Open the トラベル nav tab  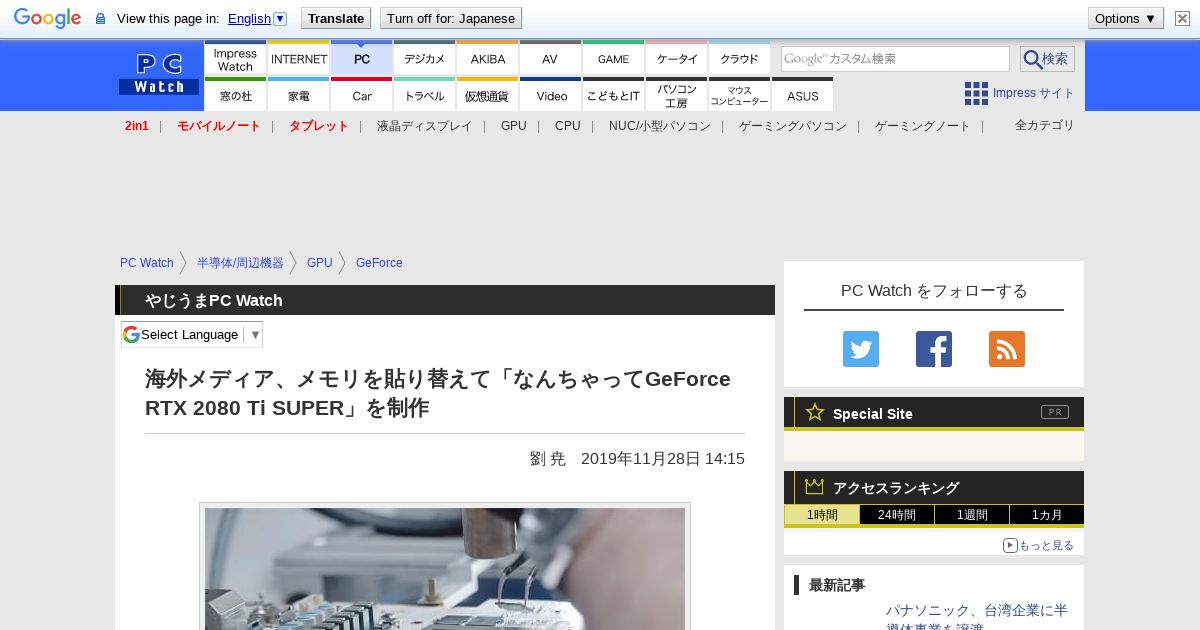click(425, 95)
